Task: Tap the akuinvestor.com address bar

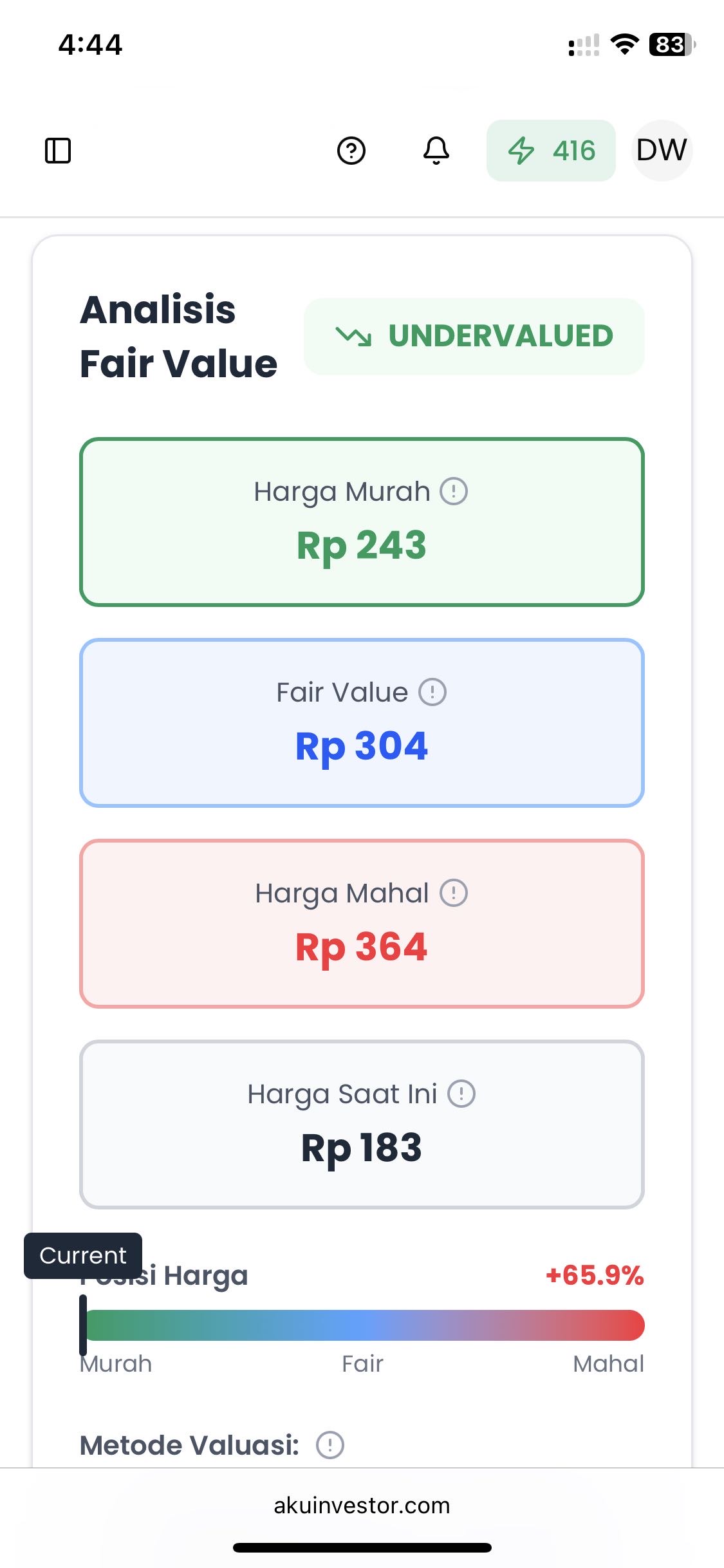Action: (362, 1506)
